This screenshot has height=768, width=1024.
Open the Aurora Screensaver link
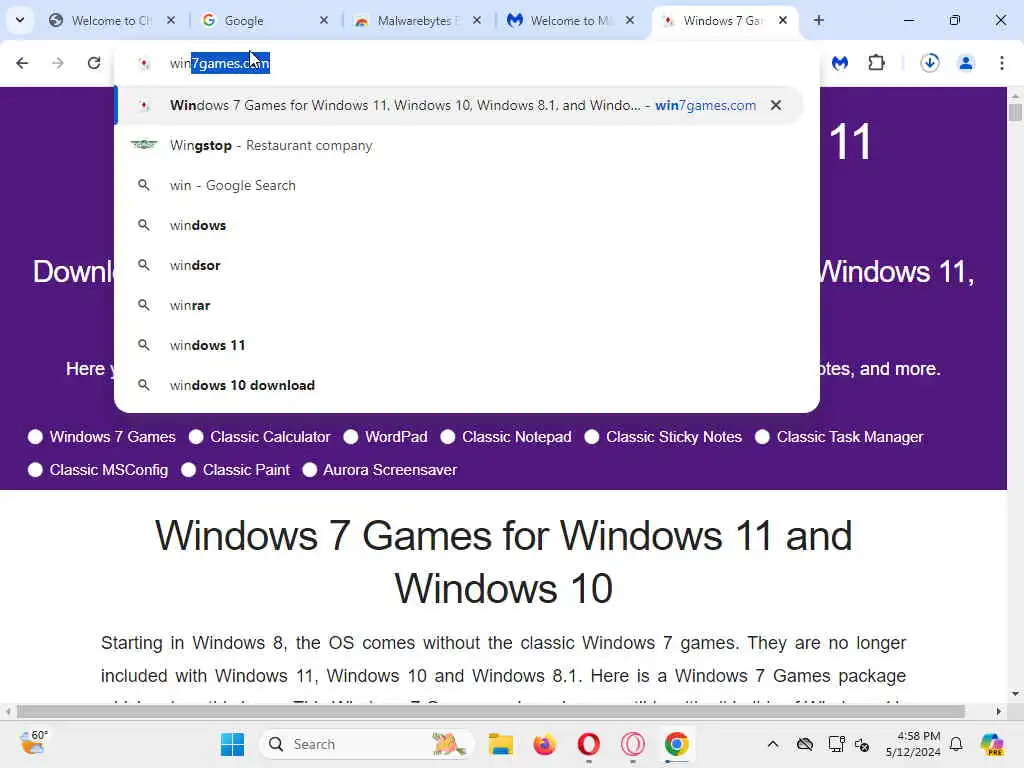tap(390, 470)
